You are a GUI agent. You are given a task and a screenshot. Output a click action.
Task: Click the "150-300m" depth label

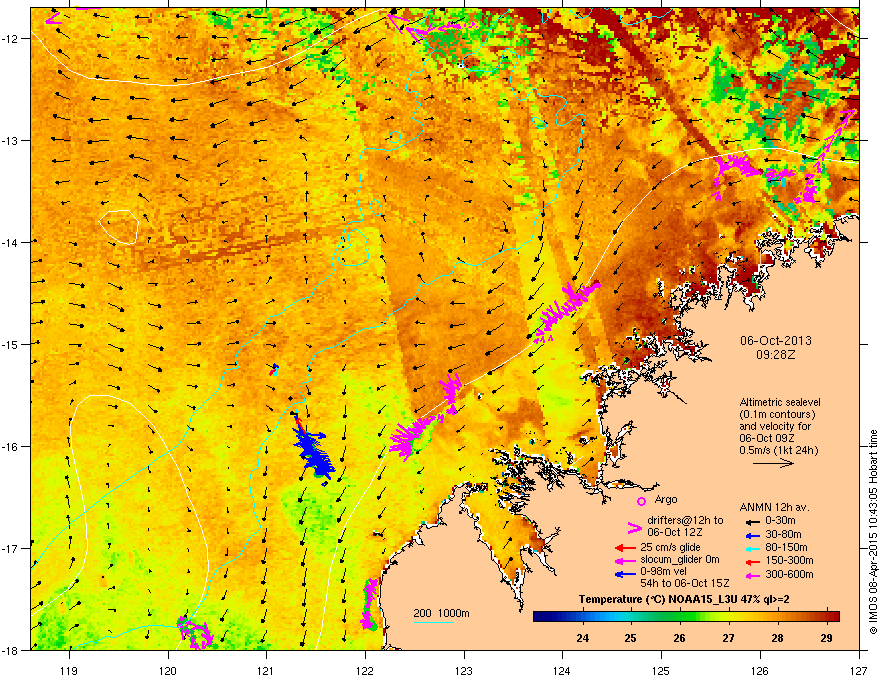789,560
